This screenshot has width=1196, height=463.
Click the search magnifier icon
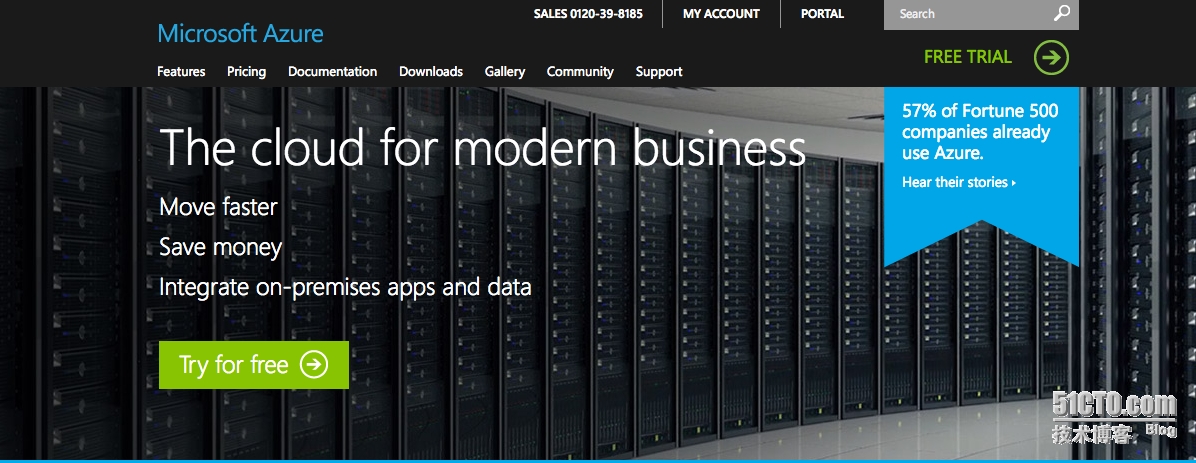(1062, 13)
